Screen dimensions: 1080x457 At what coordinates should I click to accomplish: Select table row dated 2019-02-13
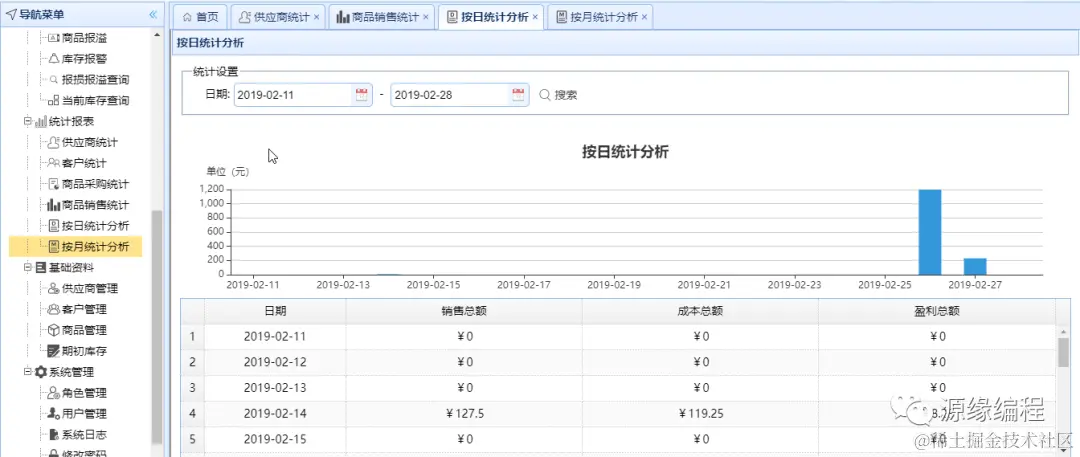[x=619, y=387]
